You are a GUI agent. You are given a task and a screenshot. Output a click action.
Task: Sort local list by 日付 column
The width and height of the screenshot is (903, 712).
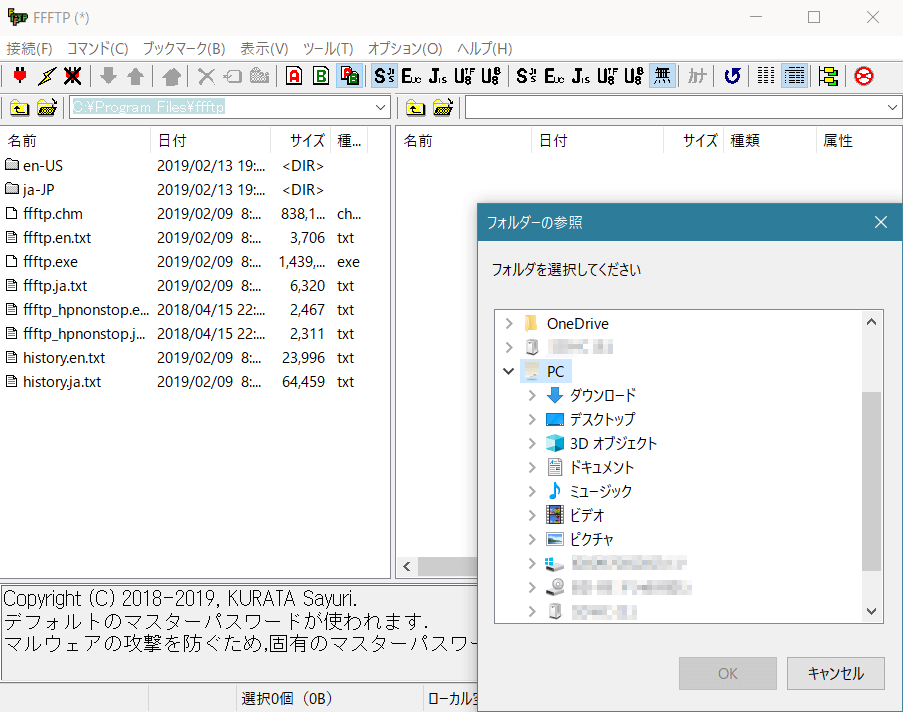coord(210,141)
